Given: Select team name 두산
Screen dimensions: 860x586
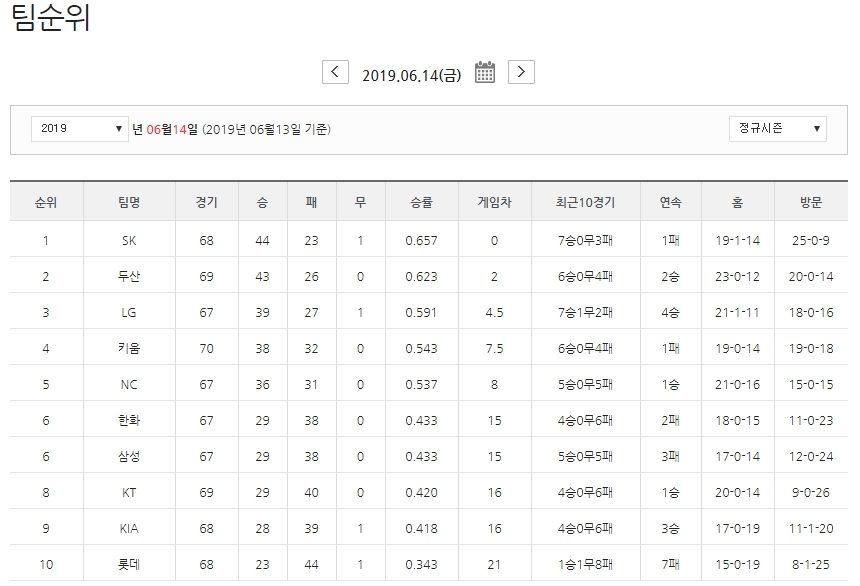Looking at the screenshot, I should click(x=129, y=277).
